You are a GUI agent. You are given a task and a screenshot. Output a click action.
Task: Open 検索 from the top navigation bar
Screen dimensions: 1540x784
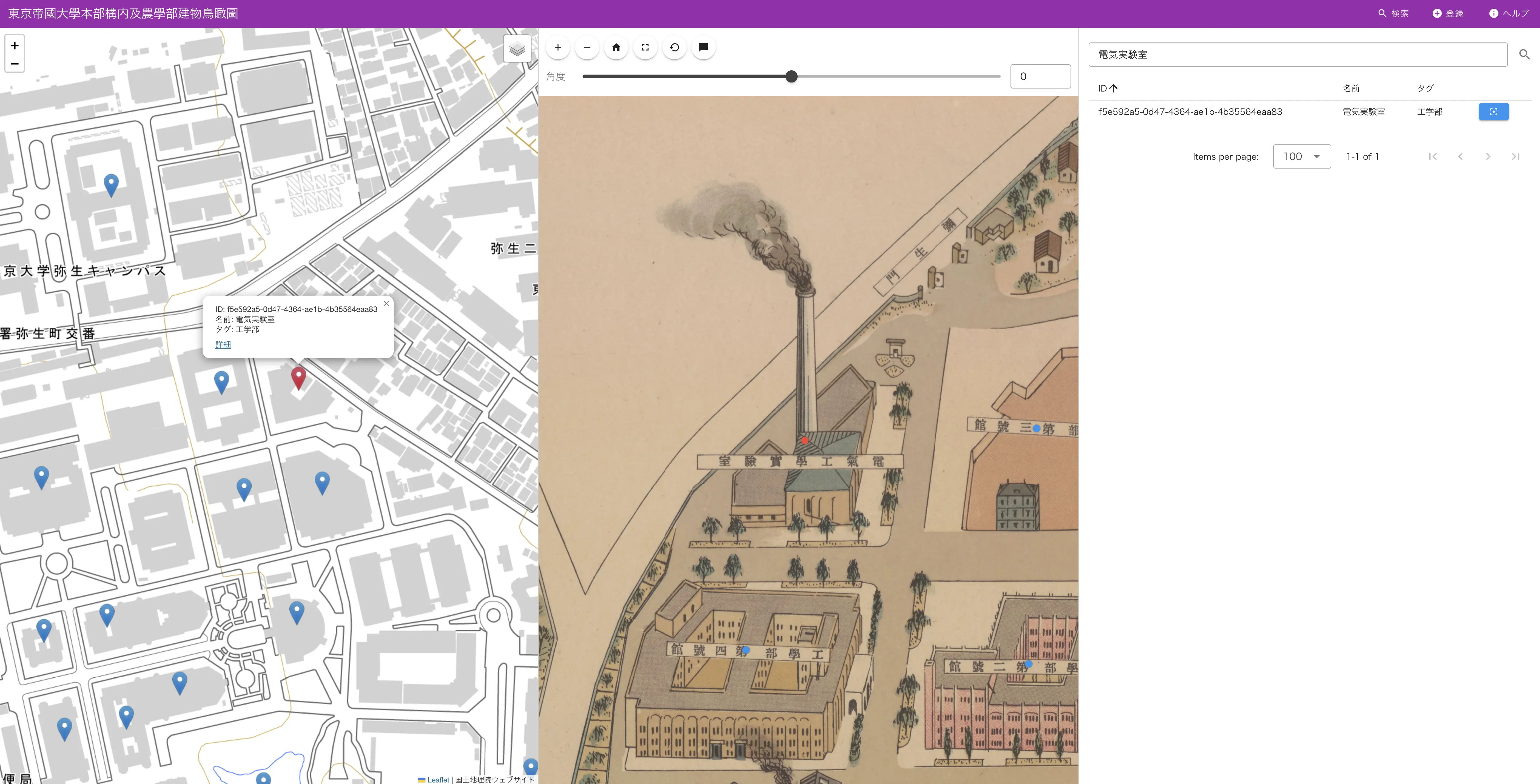[x=1394, y=12]
